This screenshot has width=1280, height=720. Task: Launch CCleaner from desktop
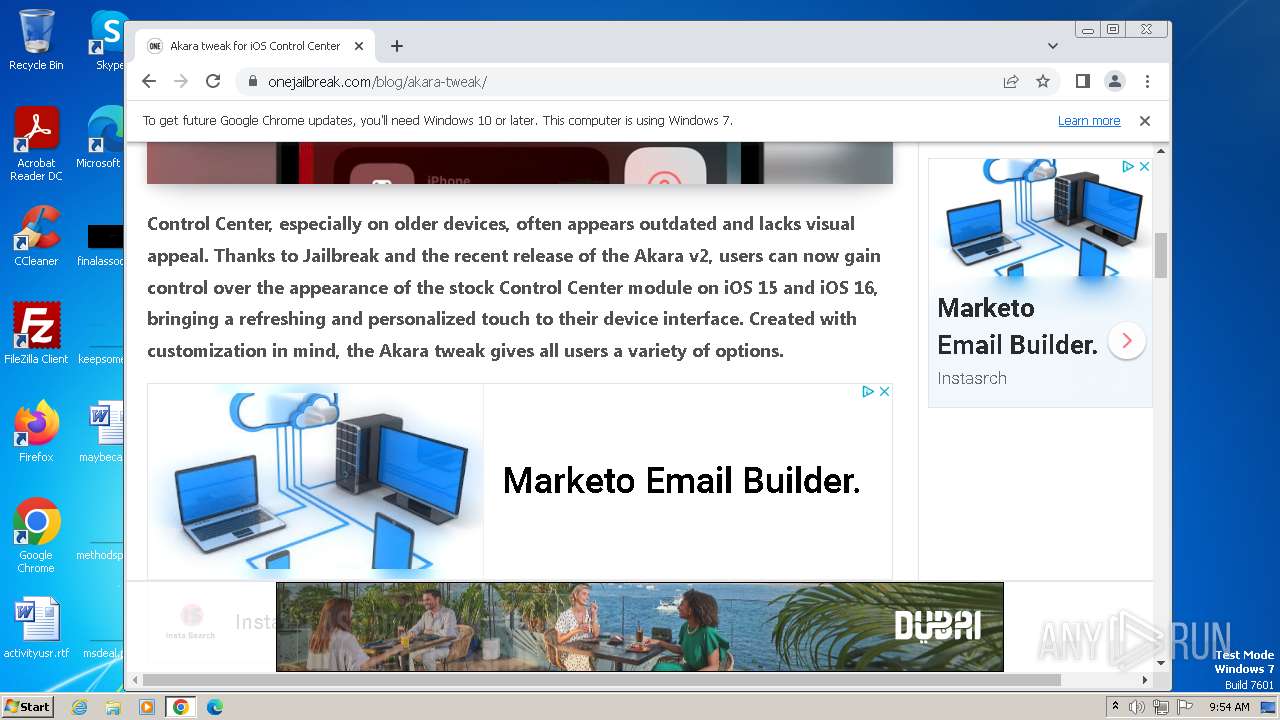point(37,236)
